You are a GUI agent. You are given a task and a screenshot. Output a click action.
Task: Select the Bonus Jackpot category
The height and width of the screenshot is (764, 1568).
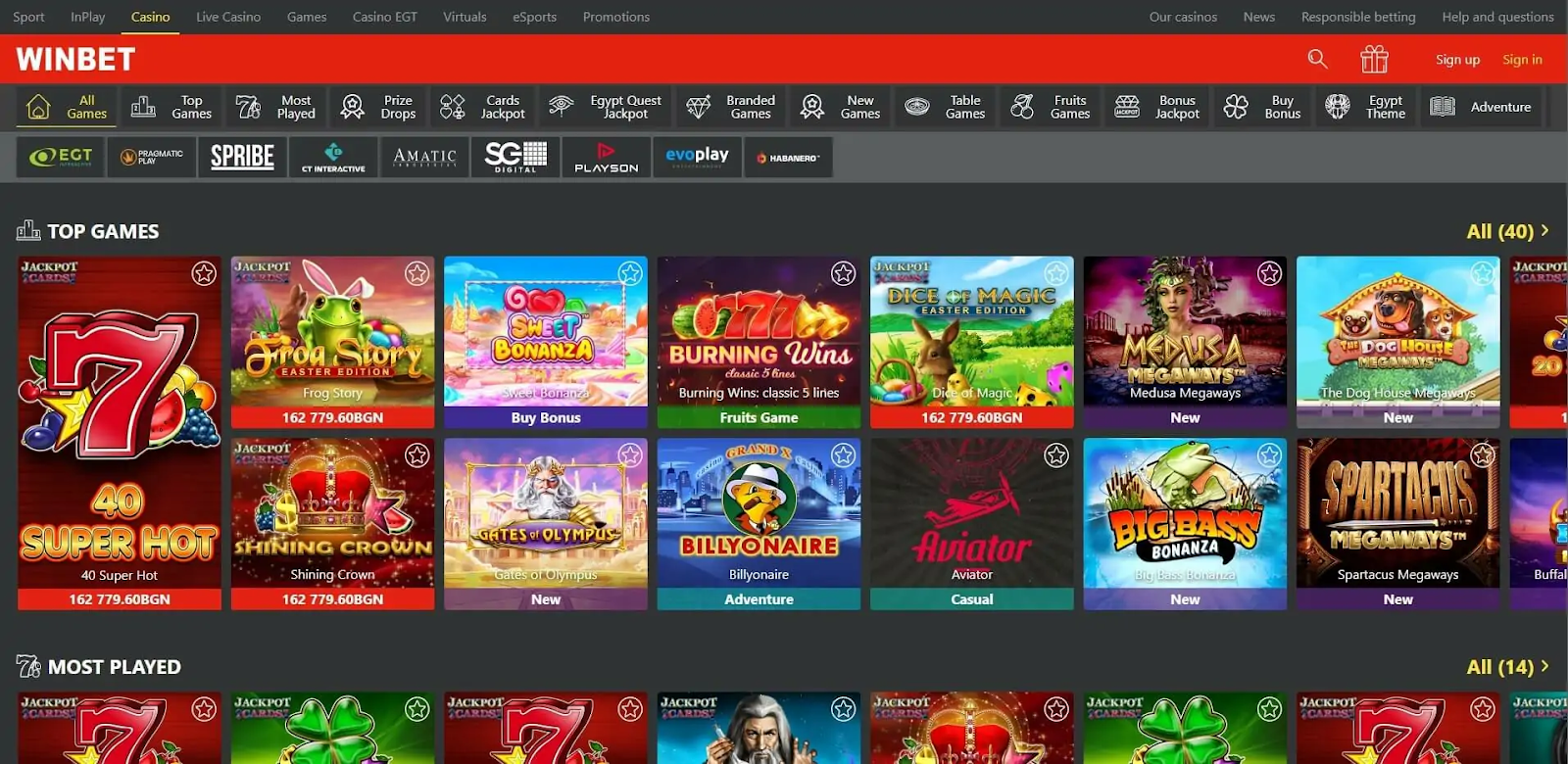1157,107
